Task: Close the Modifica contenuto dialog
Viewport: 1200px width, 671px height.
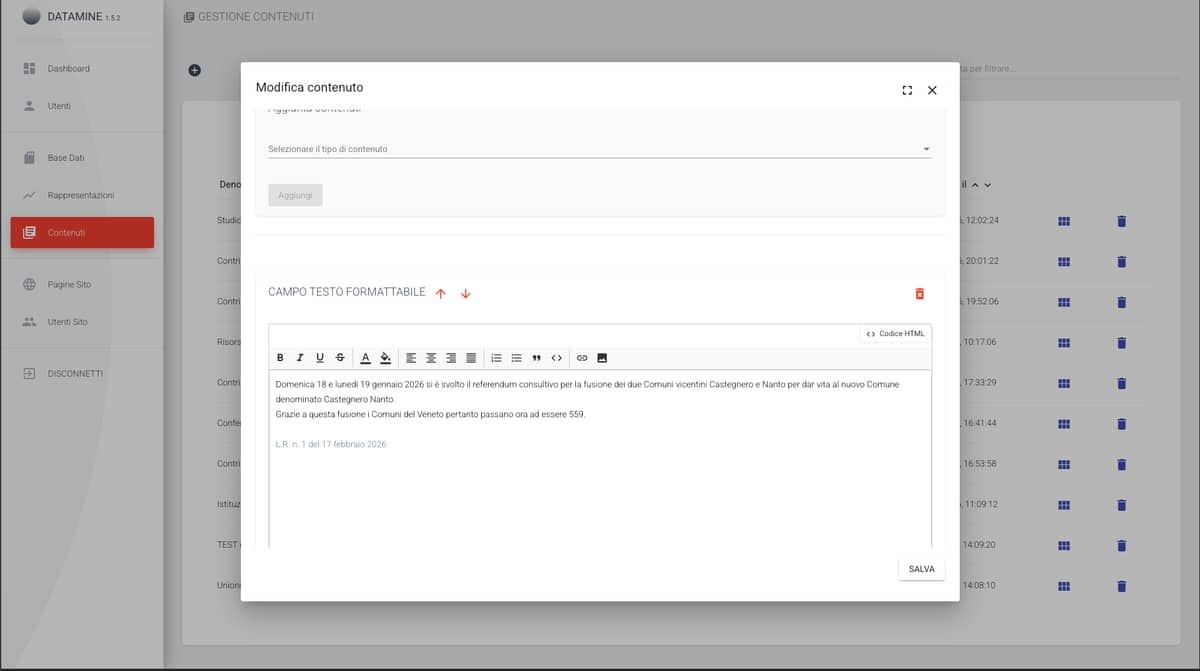Action: 932,90
